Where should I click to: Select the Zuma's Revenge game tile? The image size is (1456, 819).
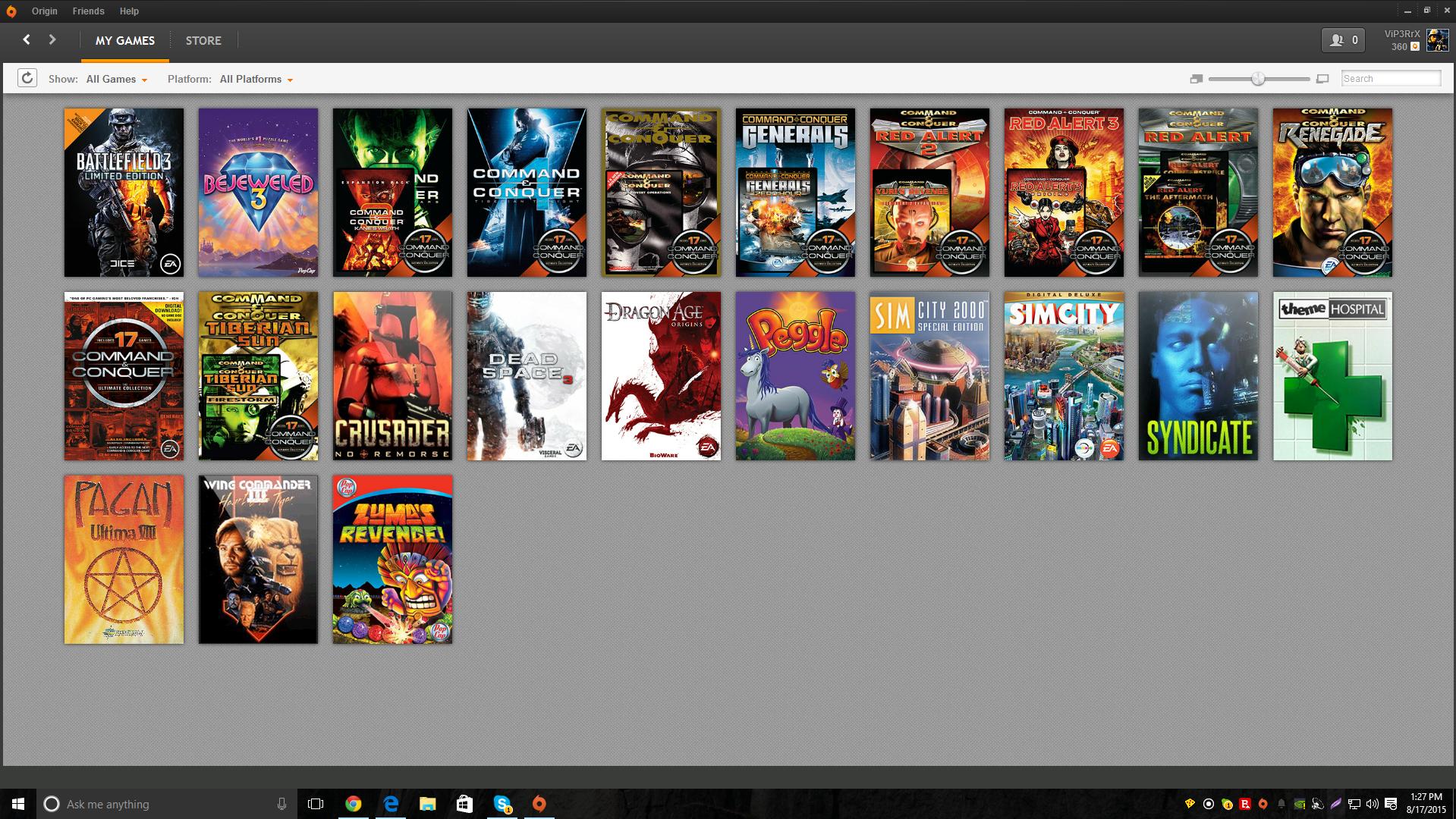click(x=392, y=560)
